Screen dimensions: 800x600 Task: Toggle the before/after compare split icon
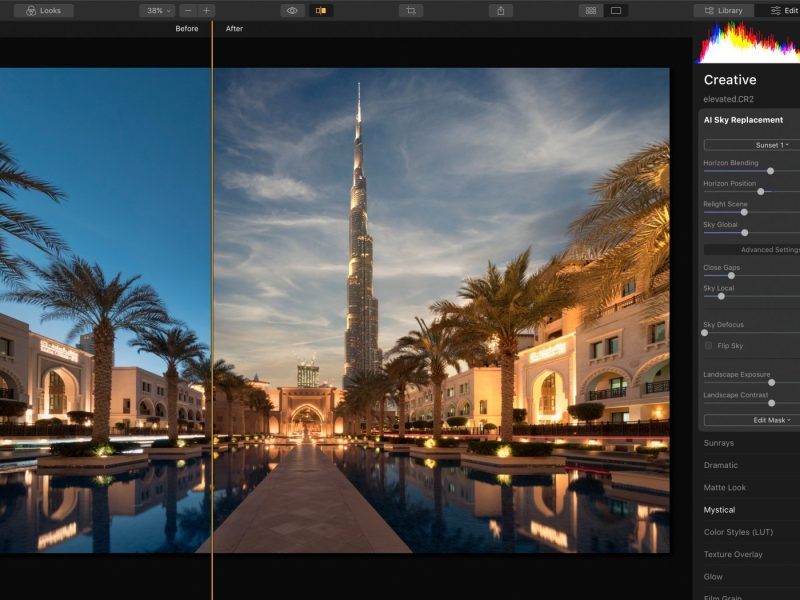(x=321, y=11)
